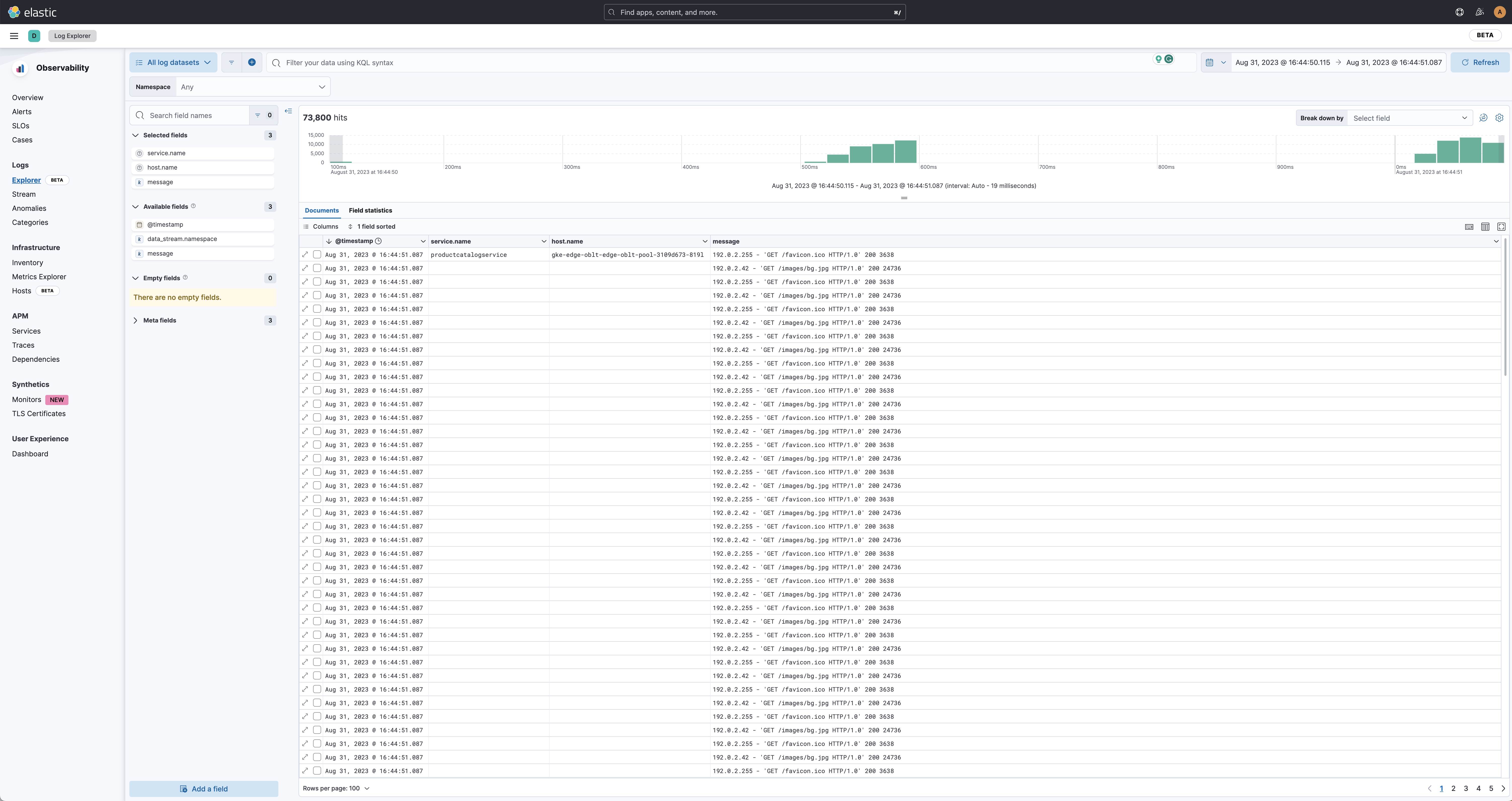Open Metrics Explorer in Infrastructure

[x=39, y=277]
